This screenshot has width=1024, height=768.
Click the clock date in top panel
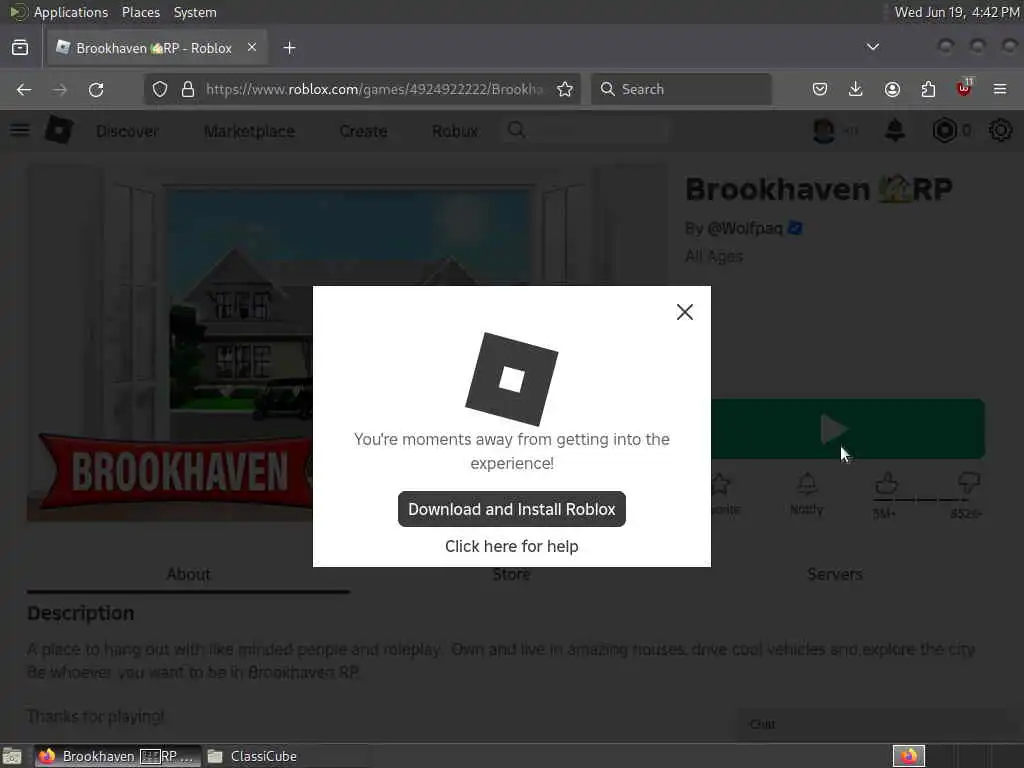957,12
